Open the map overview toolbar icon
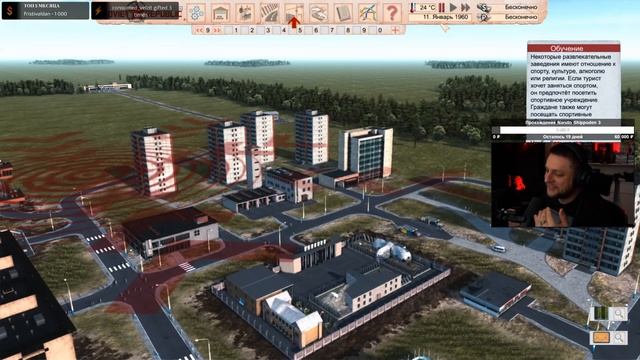This screenshot has width=640, height=360. tap(367, 13)
